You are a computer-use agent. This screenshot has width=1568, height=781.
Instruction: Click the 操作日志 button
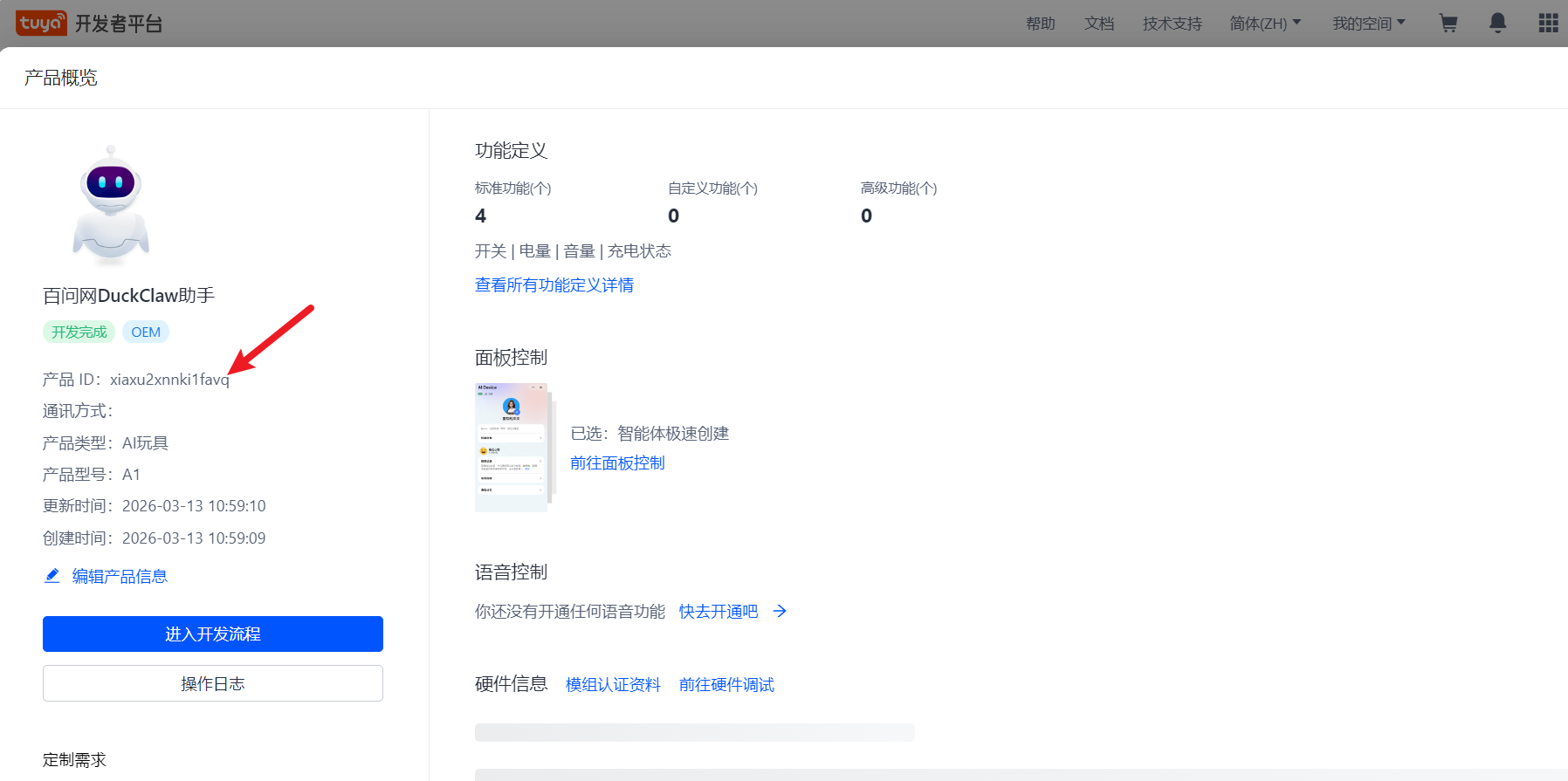point(213,683)
